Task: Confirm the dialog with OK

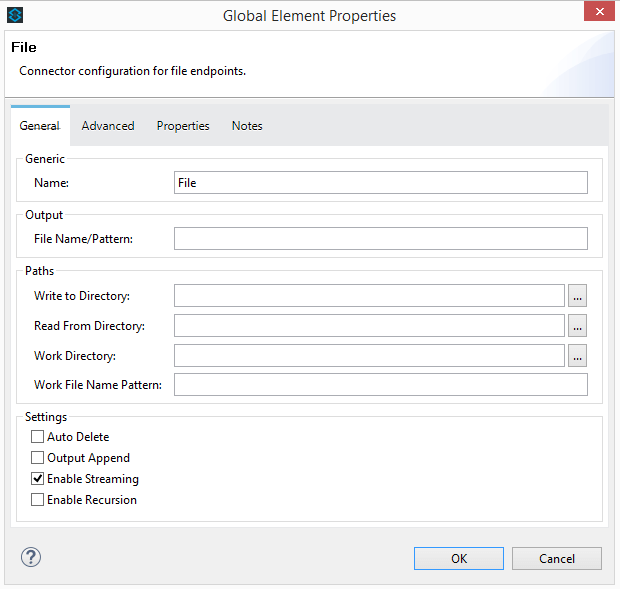Action: tap(459, 559)
